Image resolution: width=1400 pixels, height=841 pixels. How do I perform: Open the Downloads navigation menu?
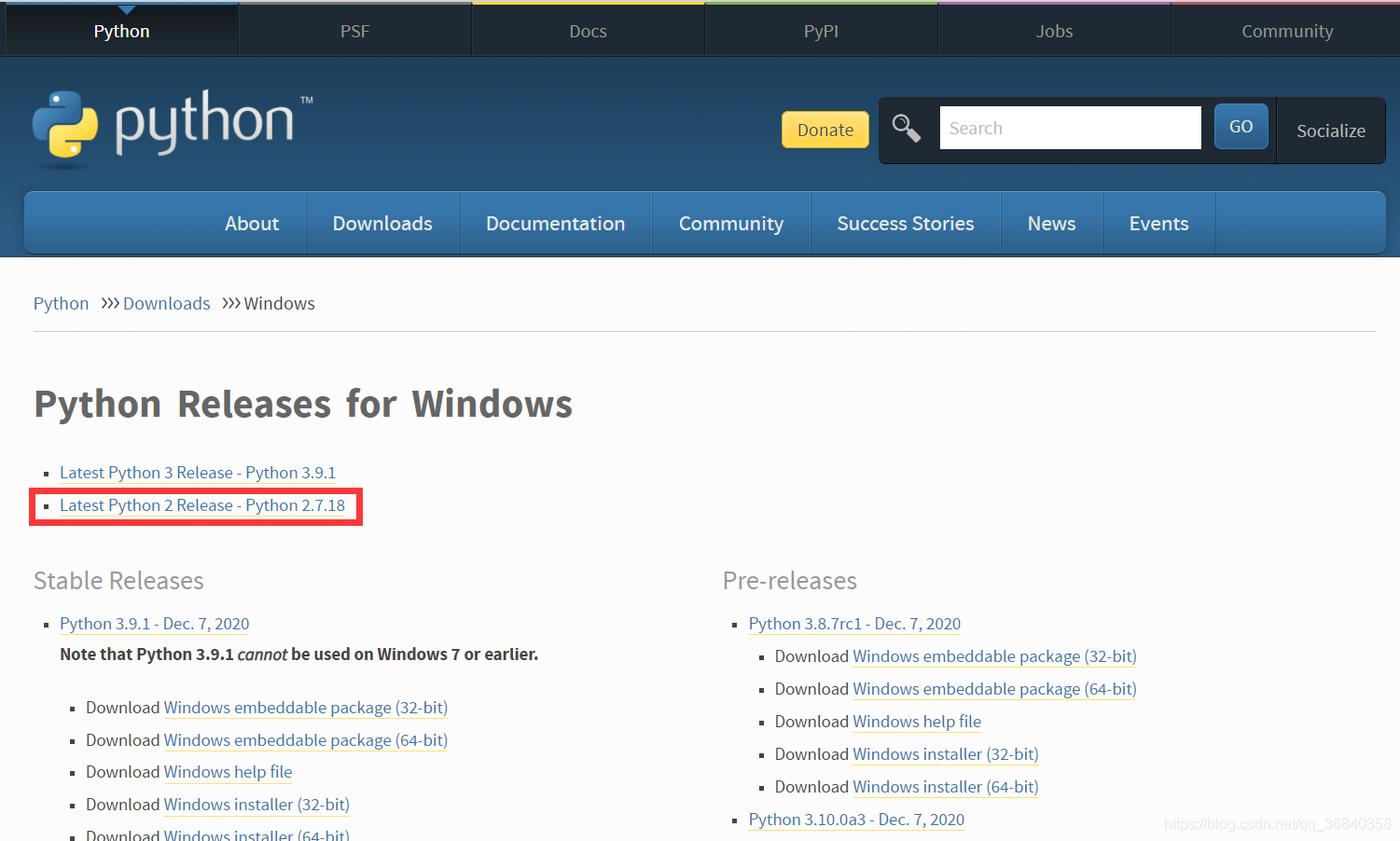[x=382, y=224]
